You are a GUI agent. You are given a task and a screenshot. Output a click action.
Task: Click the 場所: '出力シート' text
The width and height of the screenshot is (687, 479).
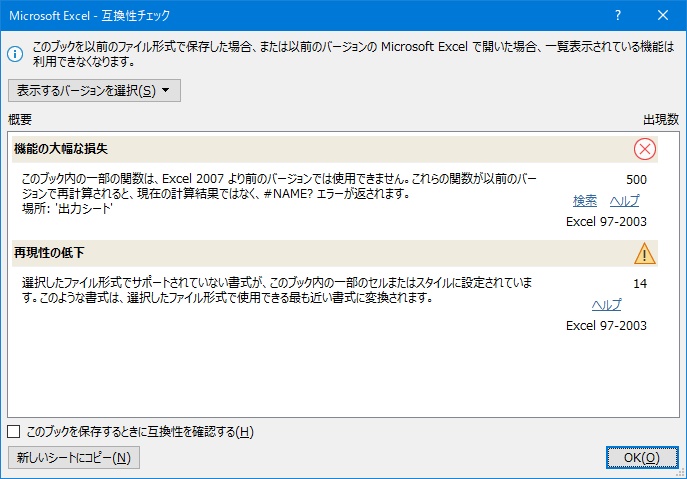[x=67, y=209]
